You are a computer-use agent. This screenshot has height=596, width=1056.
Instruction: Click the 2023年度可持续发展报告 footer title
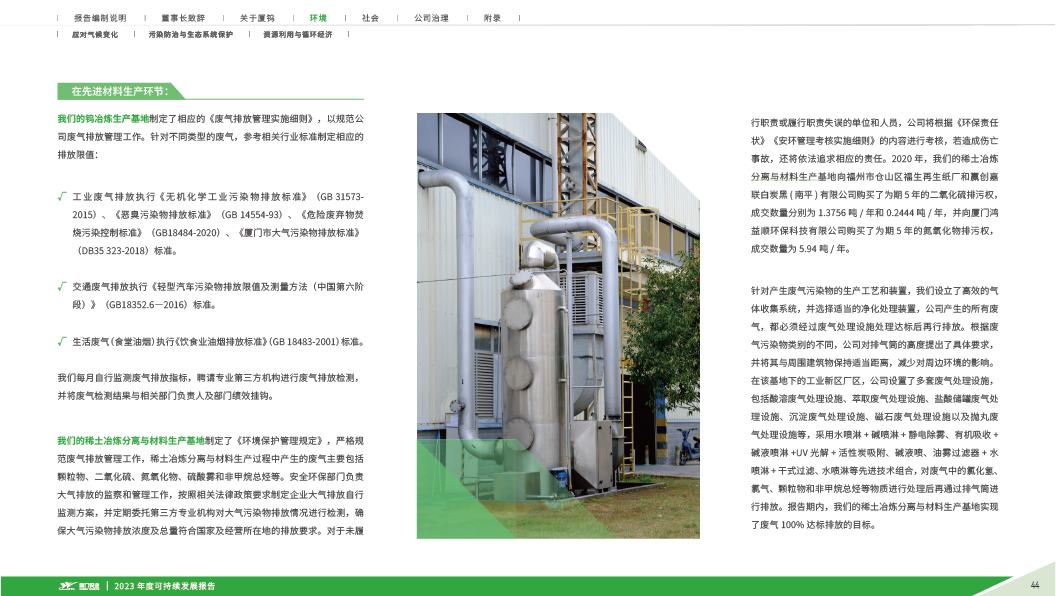coord(165,585)
